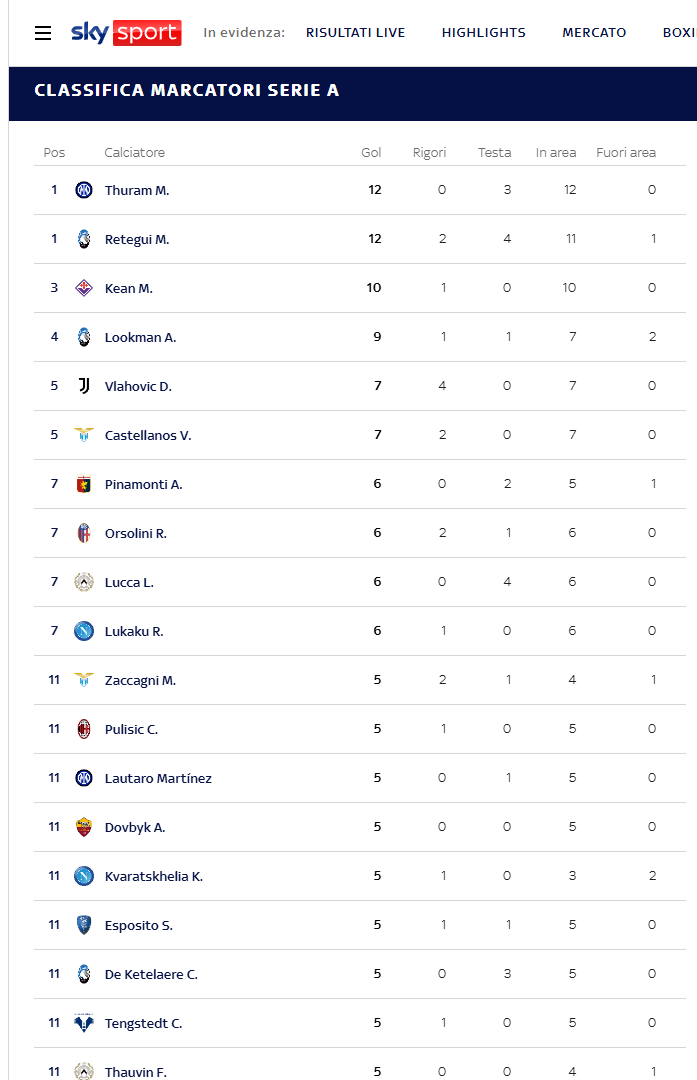
Task: Open Highlights in top navigation
Action: [x=483, y=32]
